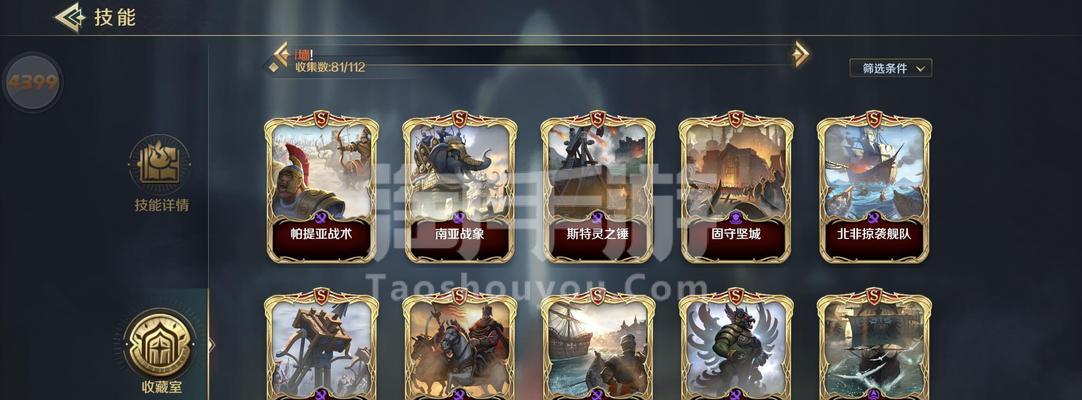Click the expander arrow beside 收藏室
1082x400 pixels.
(x=211, y=344)
